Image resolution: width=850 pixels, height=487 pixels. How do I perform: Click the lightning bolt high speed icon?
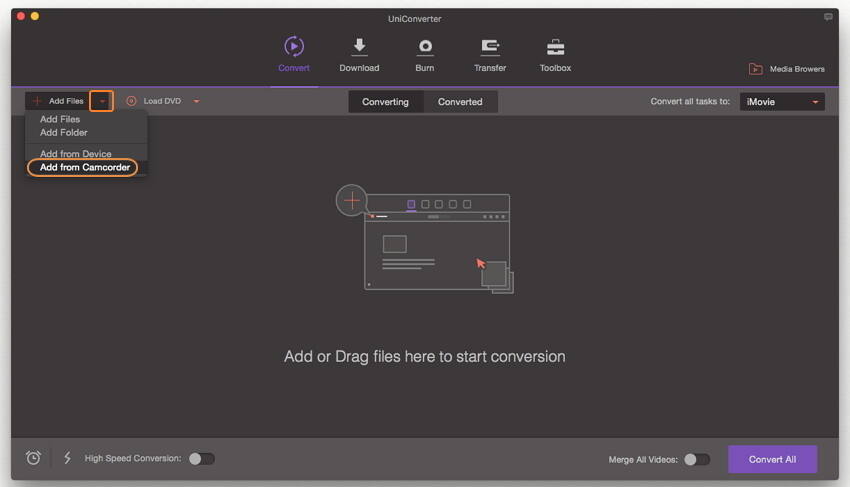click(67, 458)
